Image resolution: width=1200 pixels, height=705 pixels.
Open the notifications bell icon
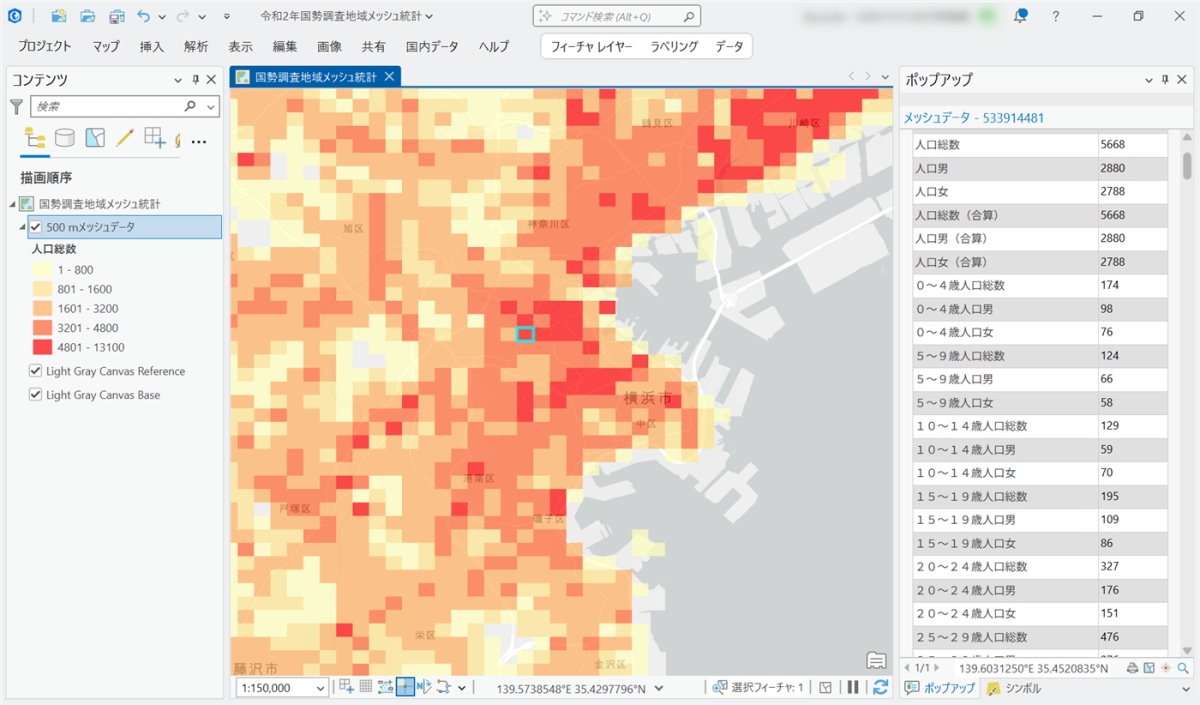pos(1020,16)
